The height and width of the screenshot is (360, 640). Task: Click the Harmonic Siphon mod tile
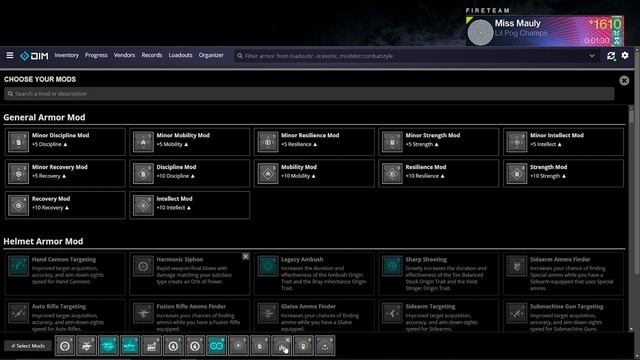190,273
